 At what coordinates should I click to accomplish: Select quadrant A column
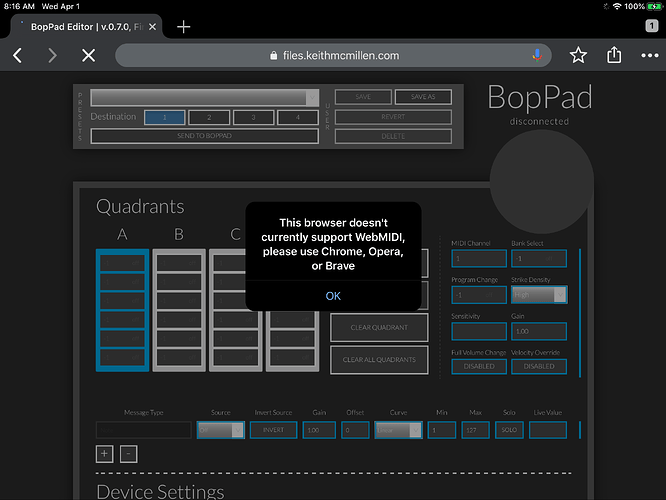122,310
